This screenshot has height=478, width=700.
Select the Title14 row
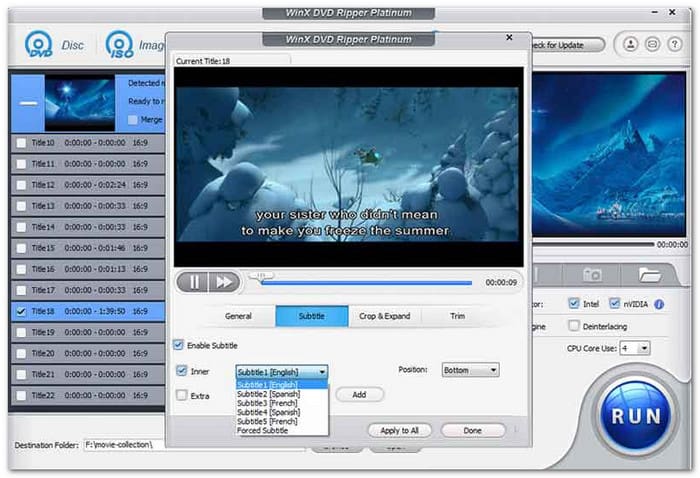pyautogui.click(x=88, y=227)
